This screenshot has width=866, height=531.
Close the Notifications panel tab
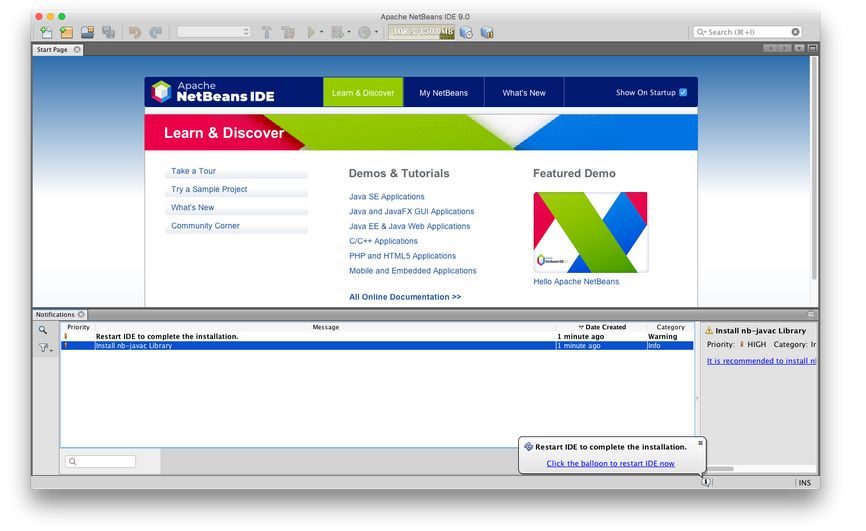tap(81, 314)
